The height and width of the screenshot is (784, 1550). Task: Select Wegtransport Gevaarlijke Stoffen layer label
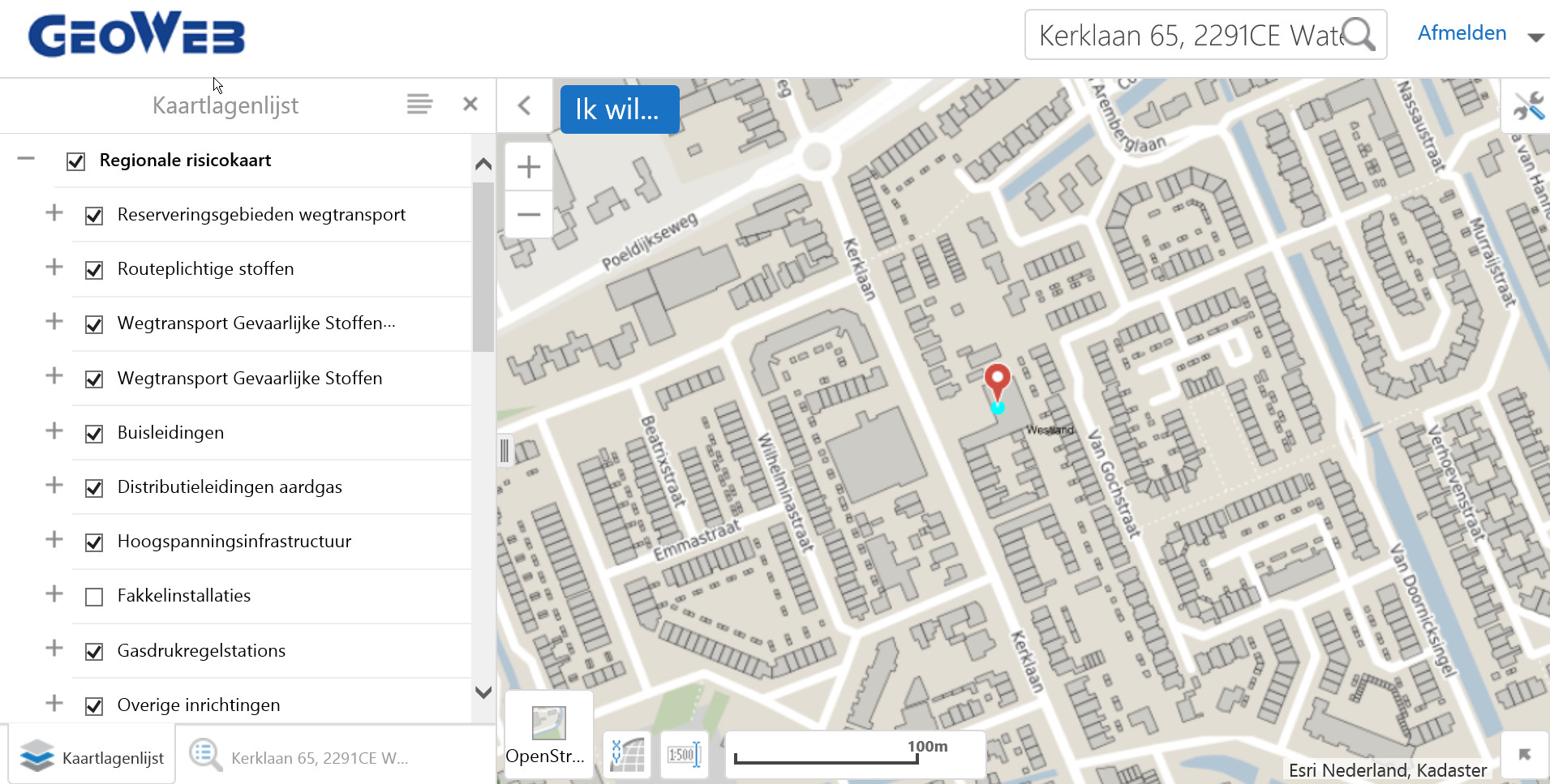pyautogui.click(x=250, y=378)
